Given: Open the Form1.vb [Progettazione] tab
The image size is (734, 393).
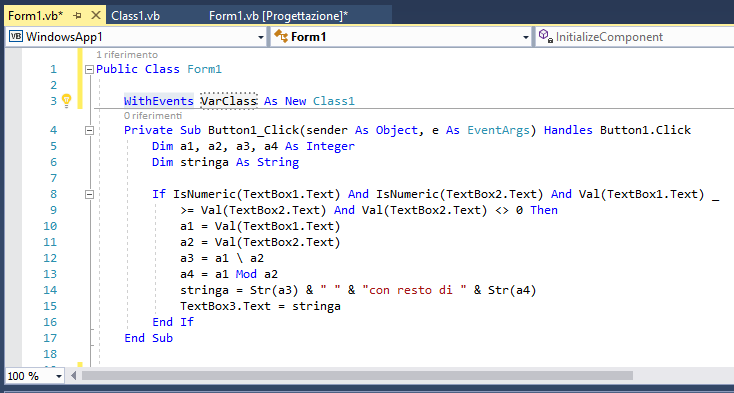Looking at the screenshot, I should 279,16.
